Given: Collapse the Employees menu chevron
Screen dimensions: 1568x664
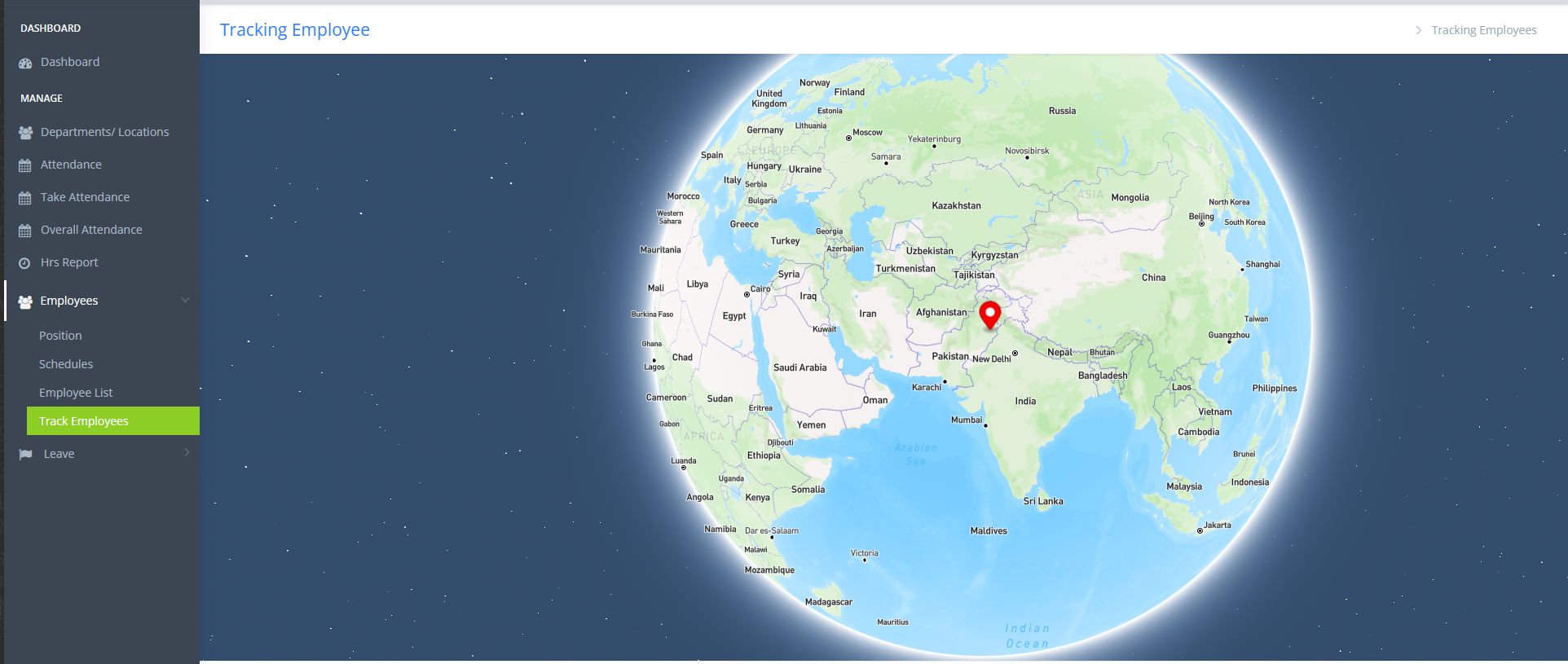Looking at the screenshot, I should 185,301.
